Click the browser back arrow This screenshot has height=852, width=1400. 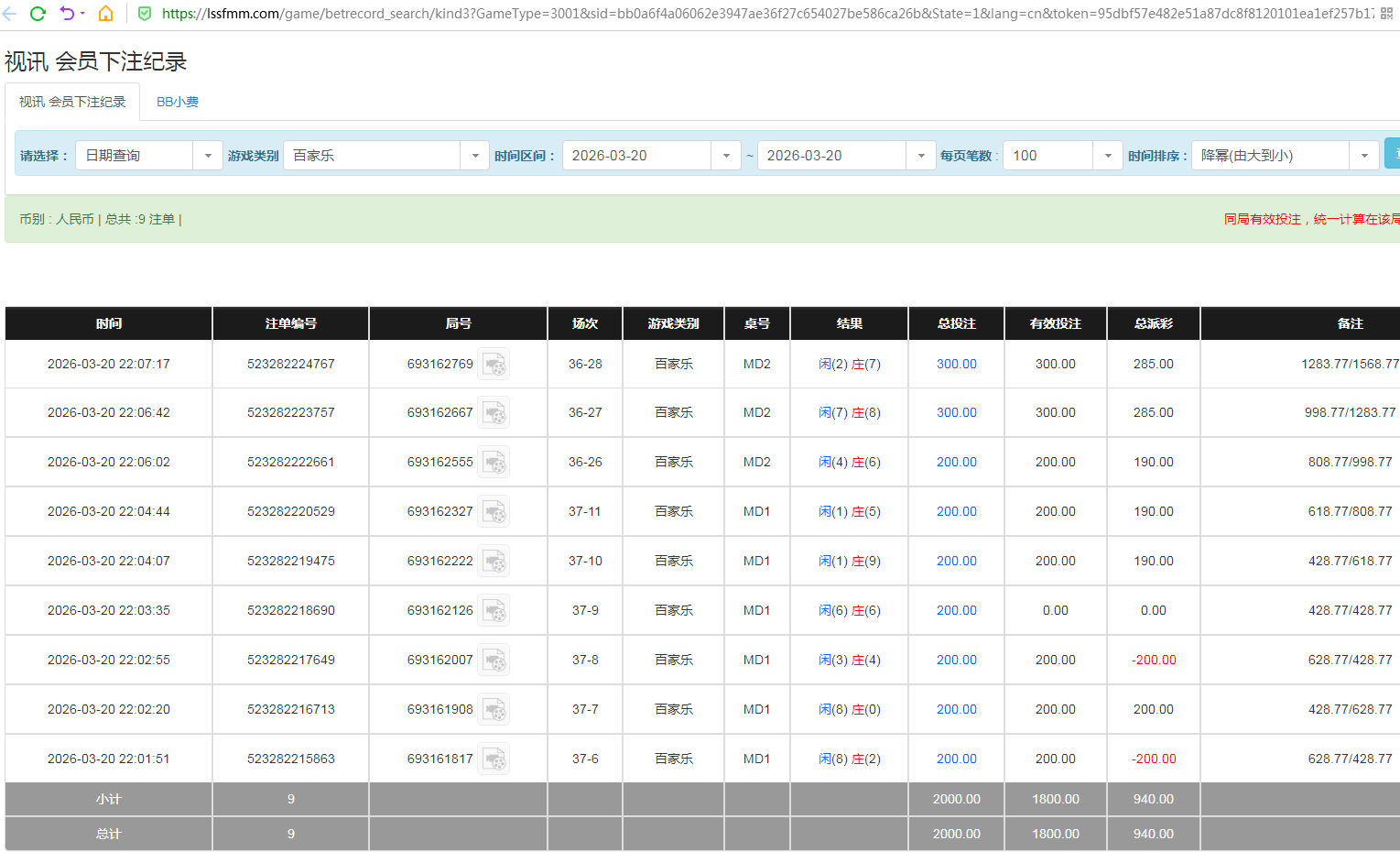click(10, 14)
